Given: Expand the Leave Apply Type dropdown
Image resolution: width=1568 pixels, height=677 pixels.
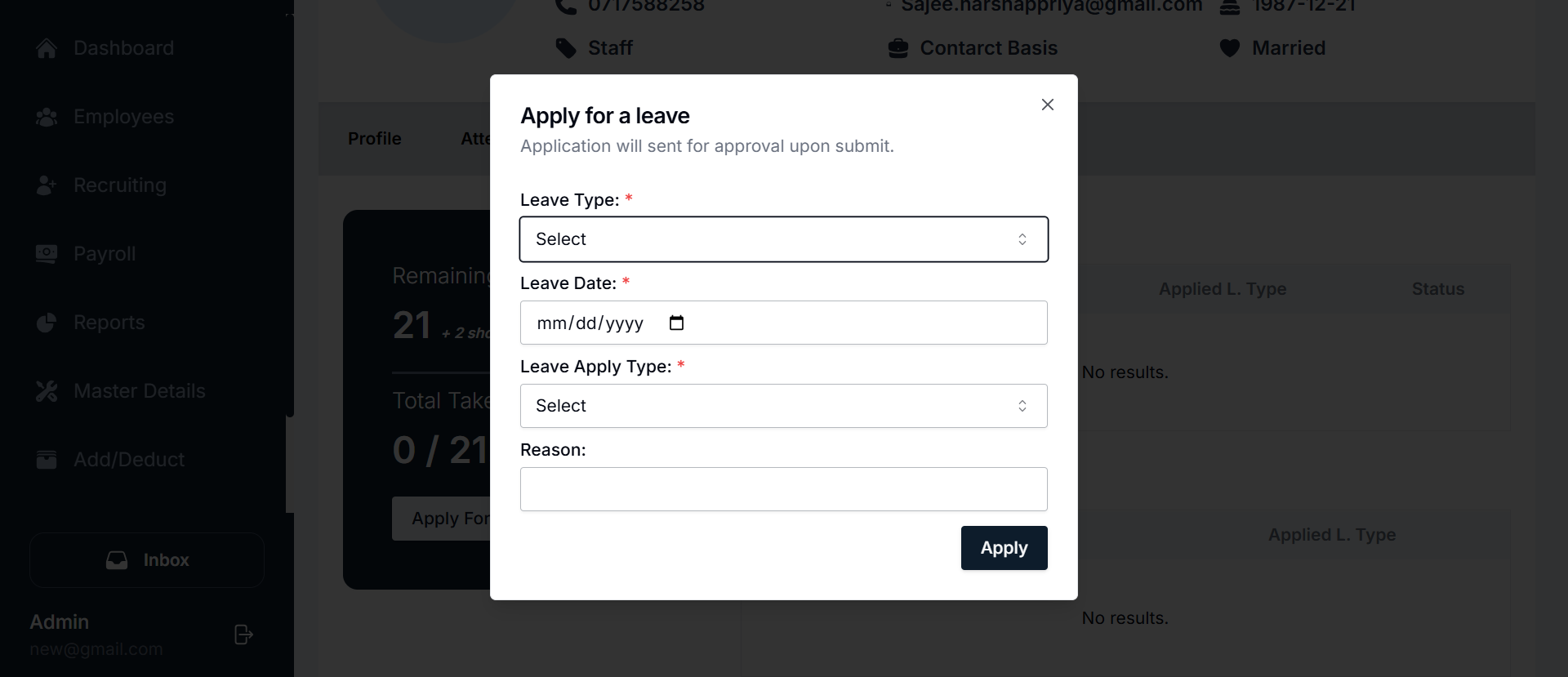Looking at the screenshot, I should [x=783, y=406].
